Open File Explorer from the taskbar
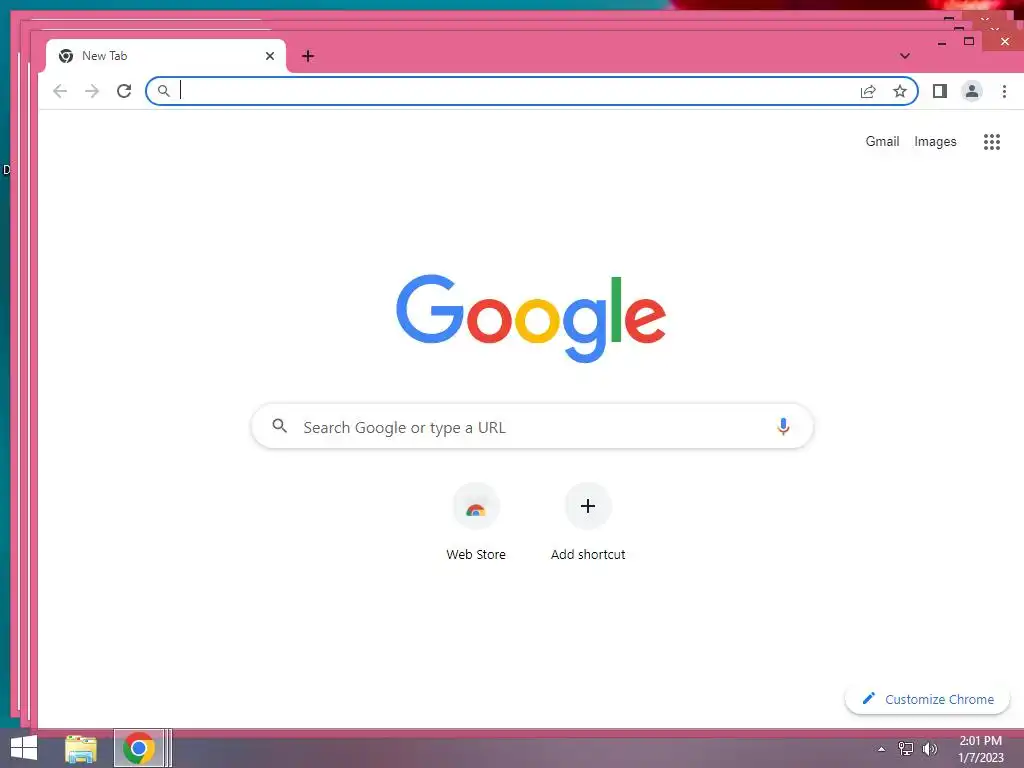The width and height of the screenshot is (1024, 768). click(x=81, y=748)
